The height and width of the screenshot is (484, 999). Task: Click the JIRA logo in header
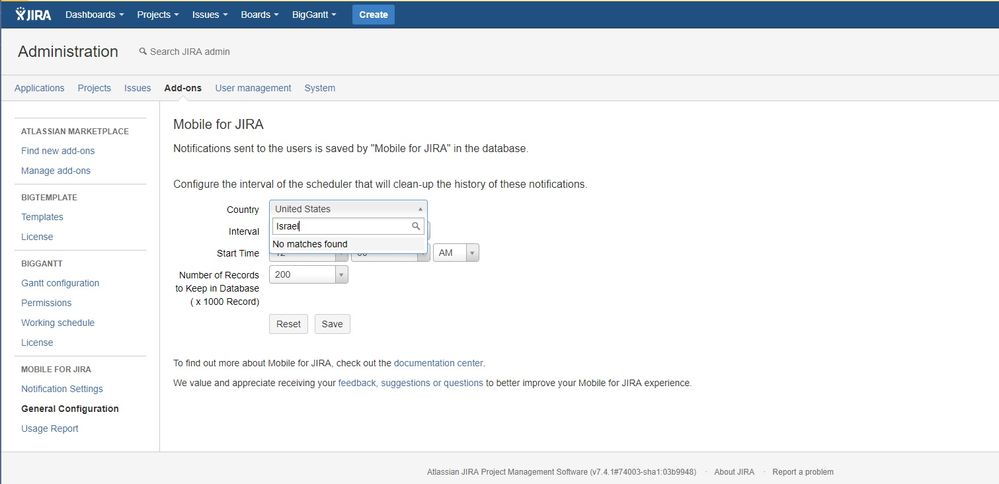(33, 14)
